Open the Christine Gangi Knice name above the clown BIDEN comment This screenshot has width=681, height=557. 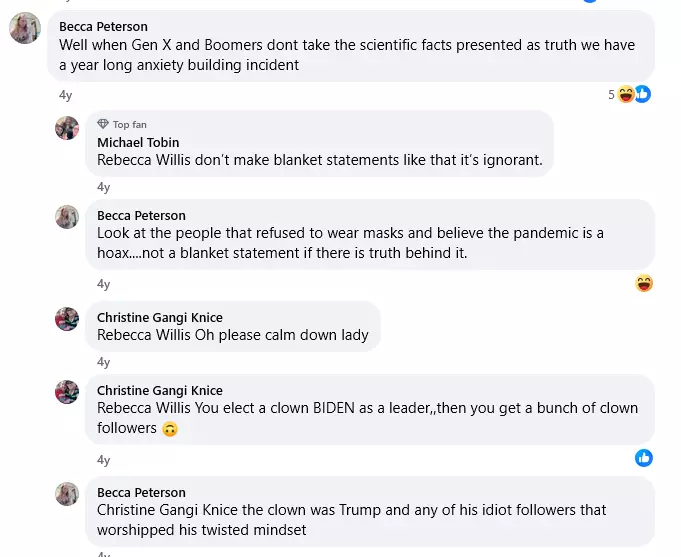coord(159,390)
